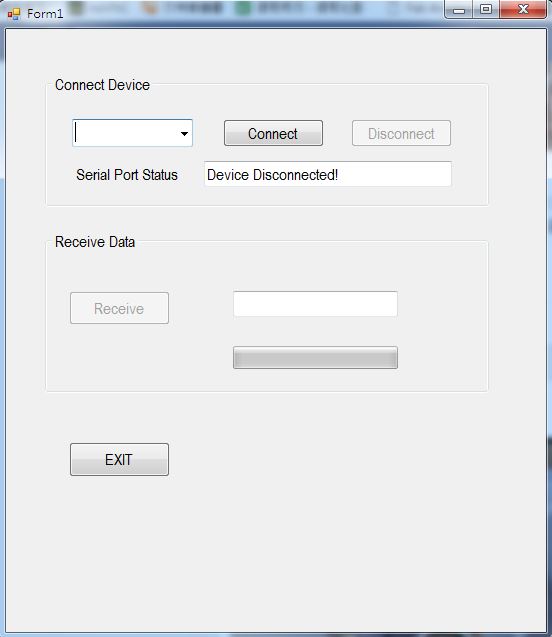Maximize the Form1 window
The height and width of the screenshot is (637, 552).
pyautogui.click(x=486, y=10)
